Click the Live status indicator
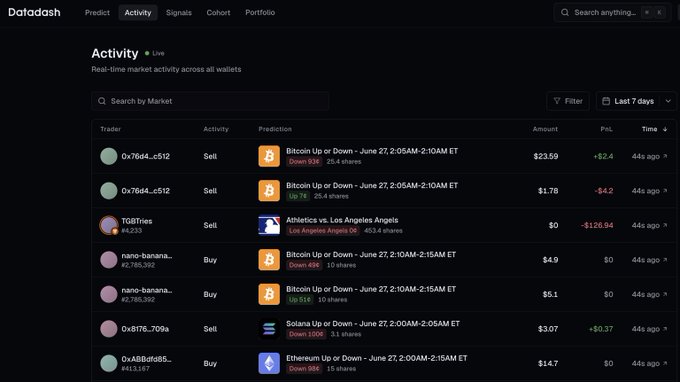 click(154, 53)
